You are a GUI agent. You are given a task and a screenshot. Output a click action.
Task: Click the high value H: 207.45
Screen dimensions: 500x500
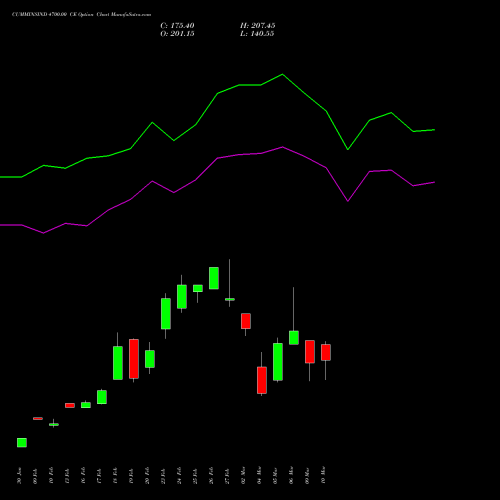(x=258, y=26)
